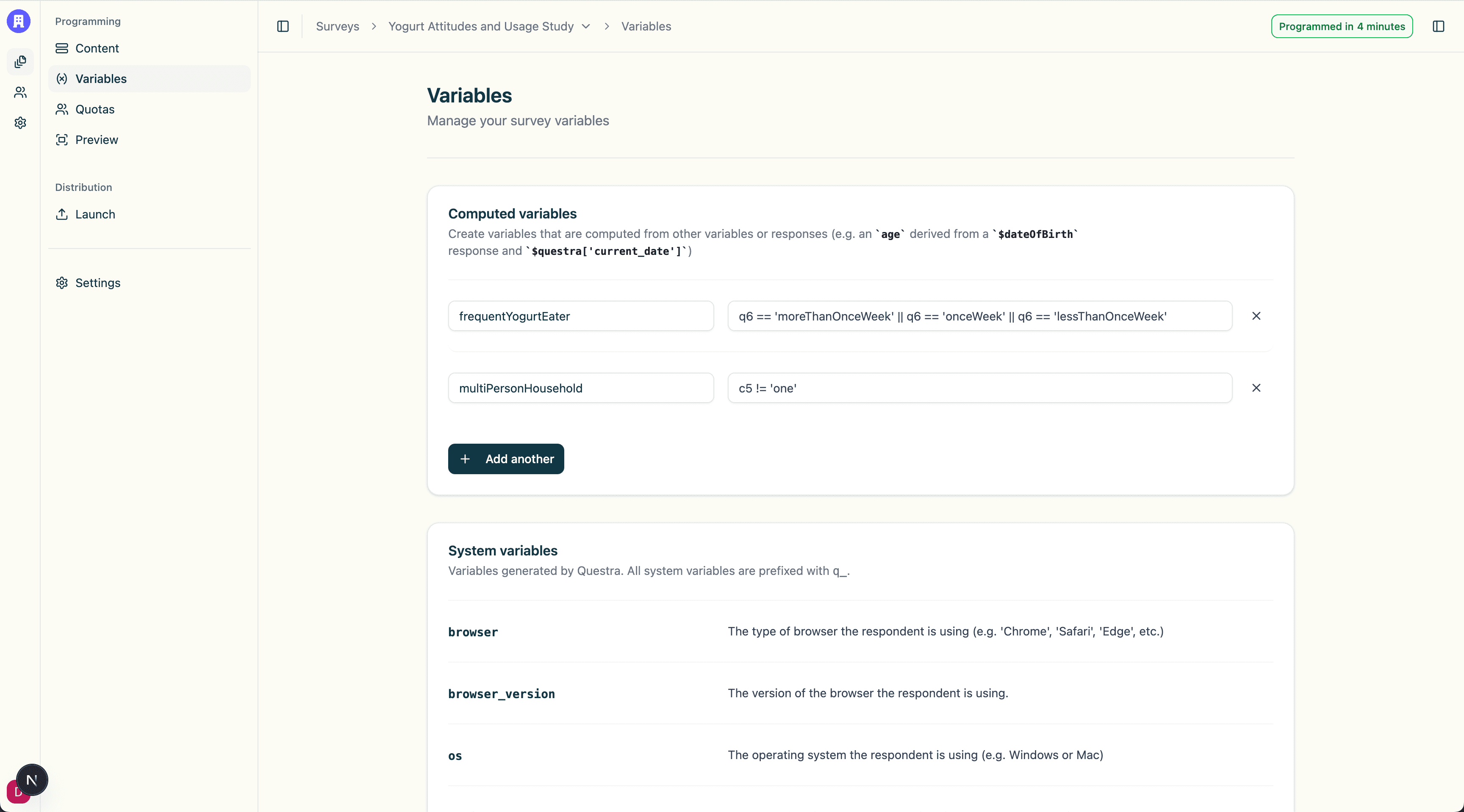Open the team members icon in the left rail

(20, 93)
